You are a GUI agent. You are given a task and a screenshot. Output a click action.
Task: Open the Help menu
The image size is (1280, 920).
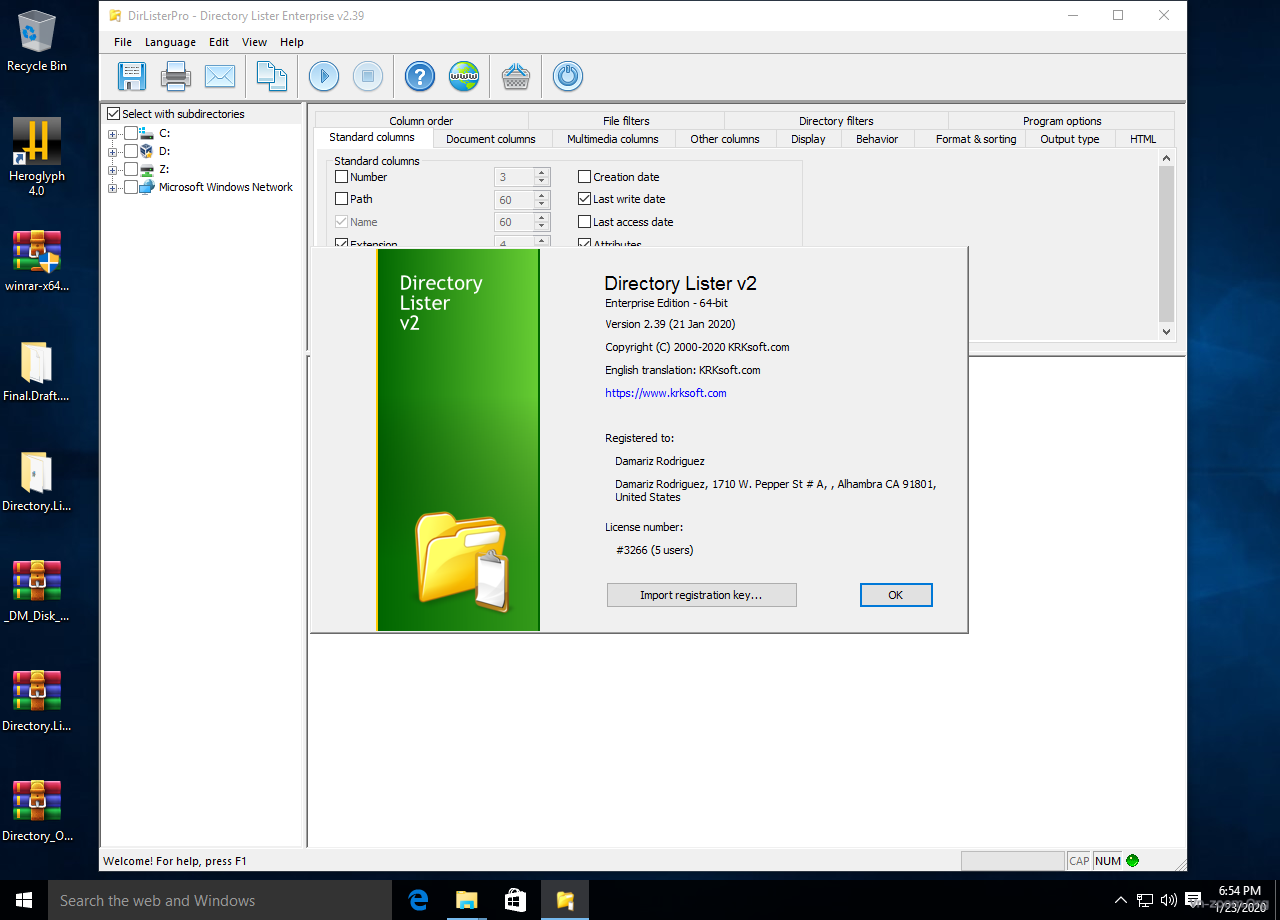coord(291,42)
